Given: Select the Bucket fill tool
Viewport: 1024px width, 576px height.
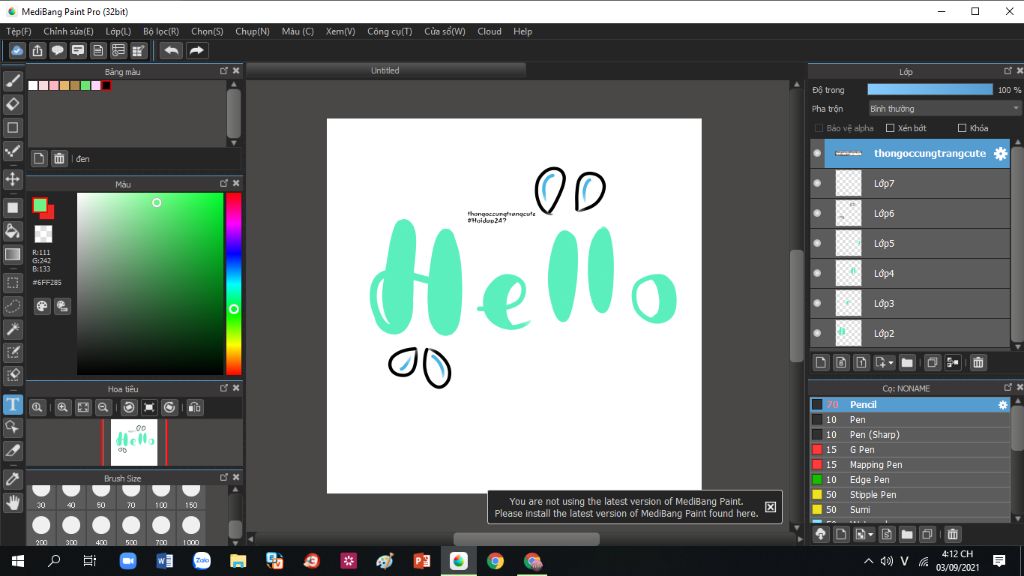Looking at the screenshot, I should click(x=12, y=231).
